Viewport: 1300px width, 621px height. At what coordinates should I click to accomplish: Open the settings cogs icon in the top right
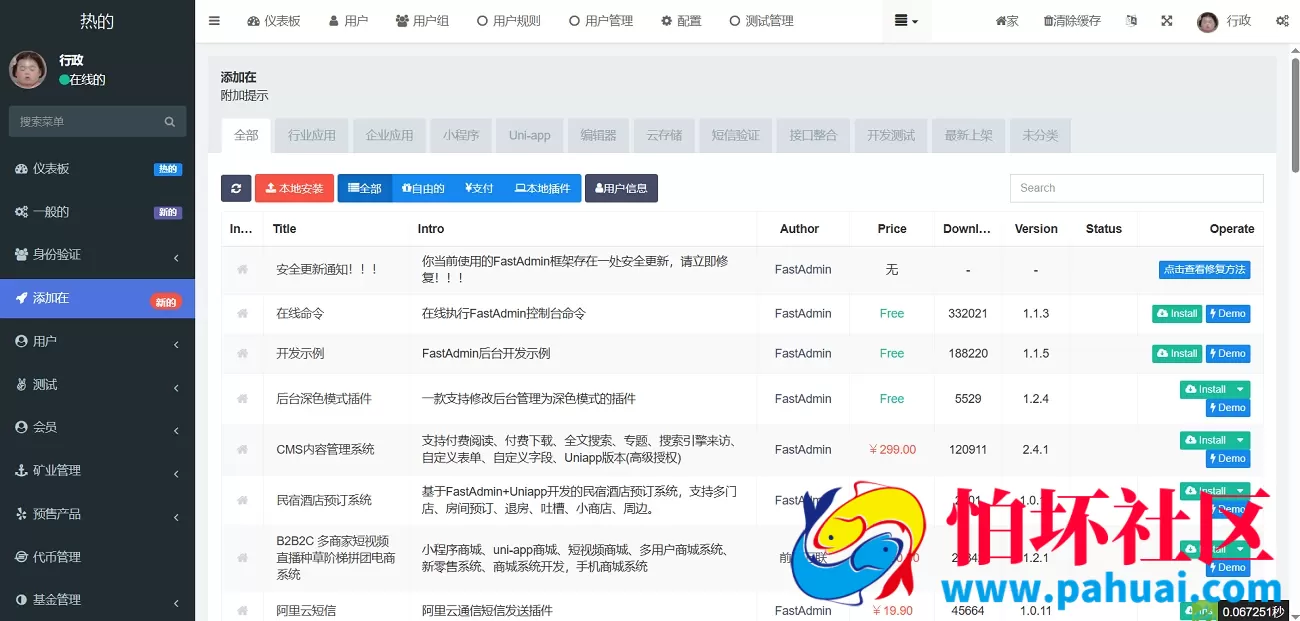point(1282,20)
